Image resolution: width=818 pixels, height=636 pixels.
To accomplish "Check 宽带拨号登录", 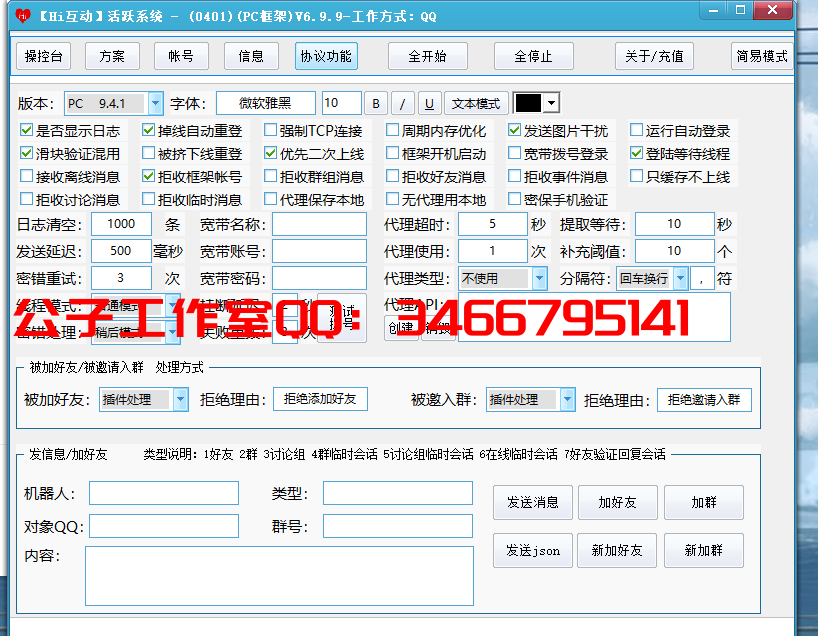I will (514, 153).
